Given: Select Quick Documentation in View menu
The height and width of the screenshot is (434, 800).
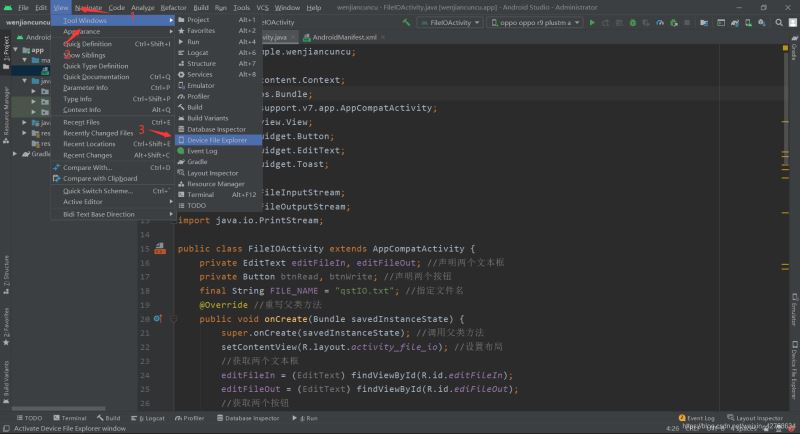Looking at the screenshot, I should point(113,77).
